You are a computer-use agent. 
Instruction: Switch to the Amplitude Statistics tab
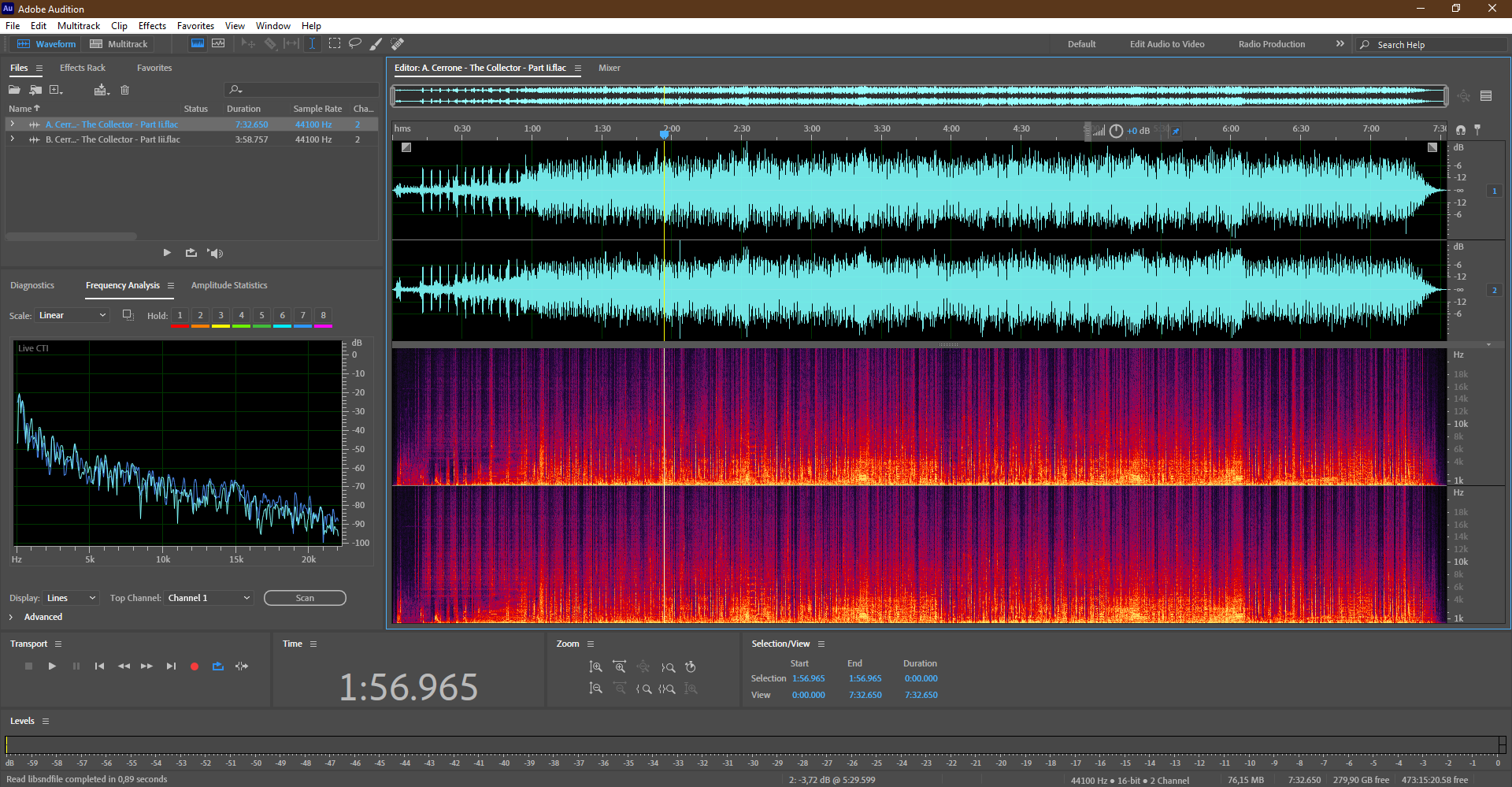tap(229, 285)
